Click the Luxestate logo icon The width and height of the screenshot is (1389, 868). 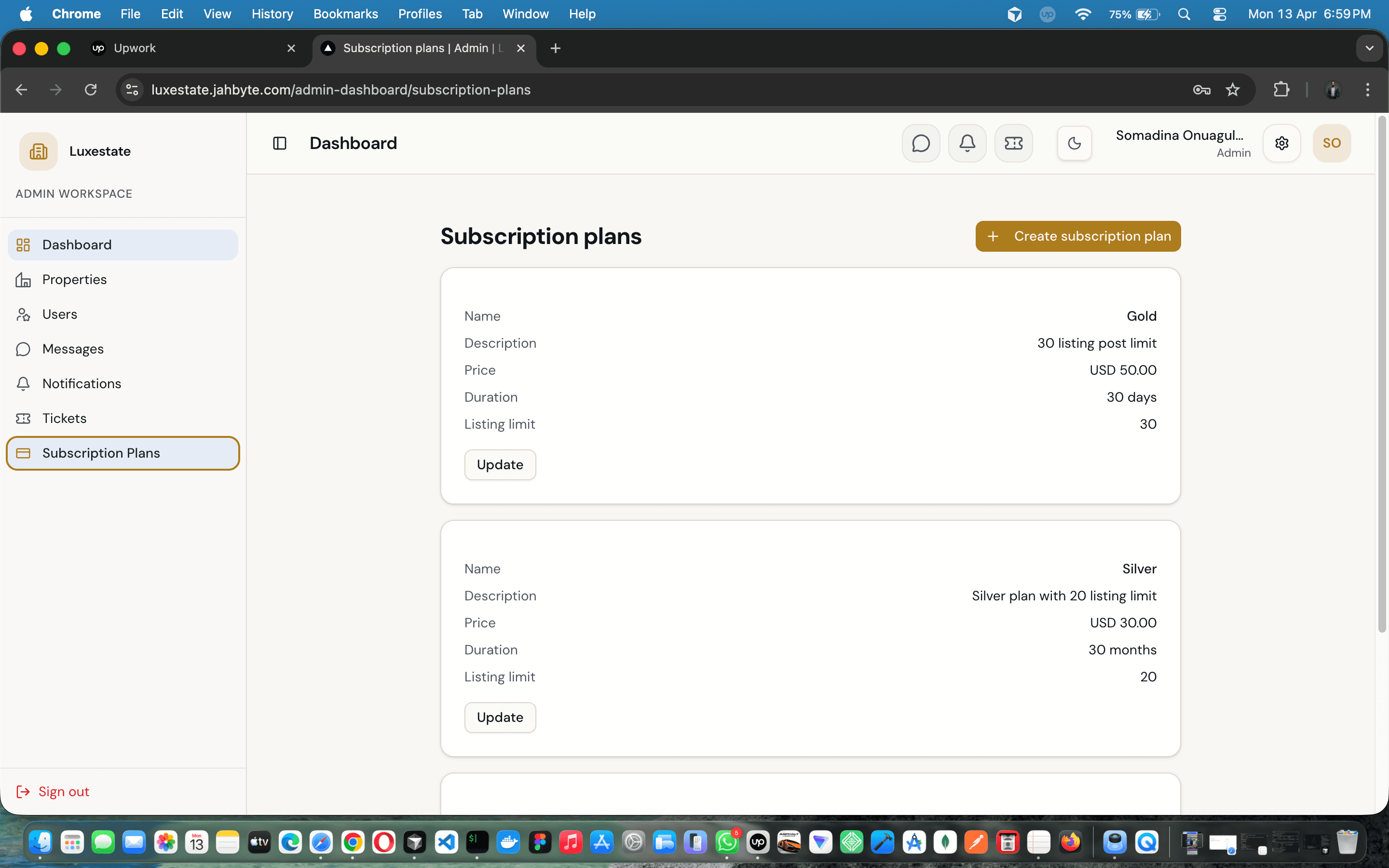pos(38,151)
